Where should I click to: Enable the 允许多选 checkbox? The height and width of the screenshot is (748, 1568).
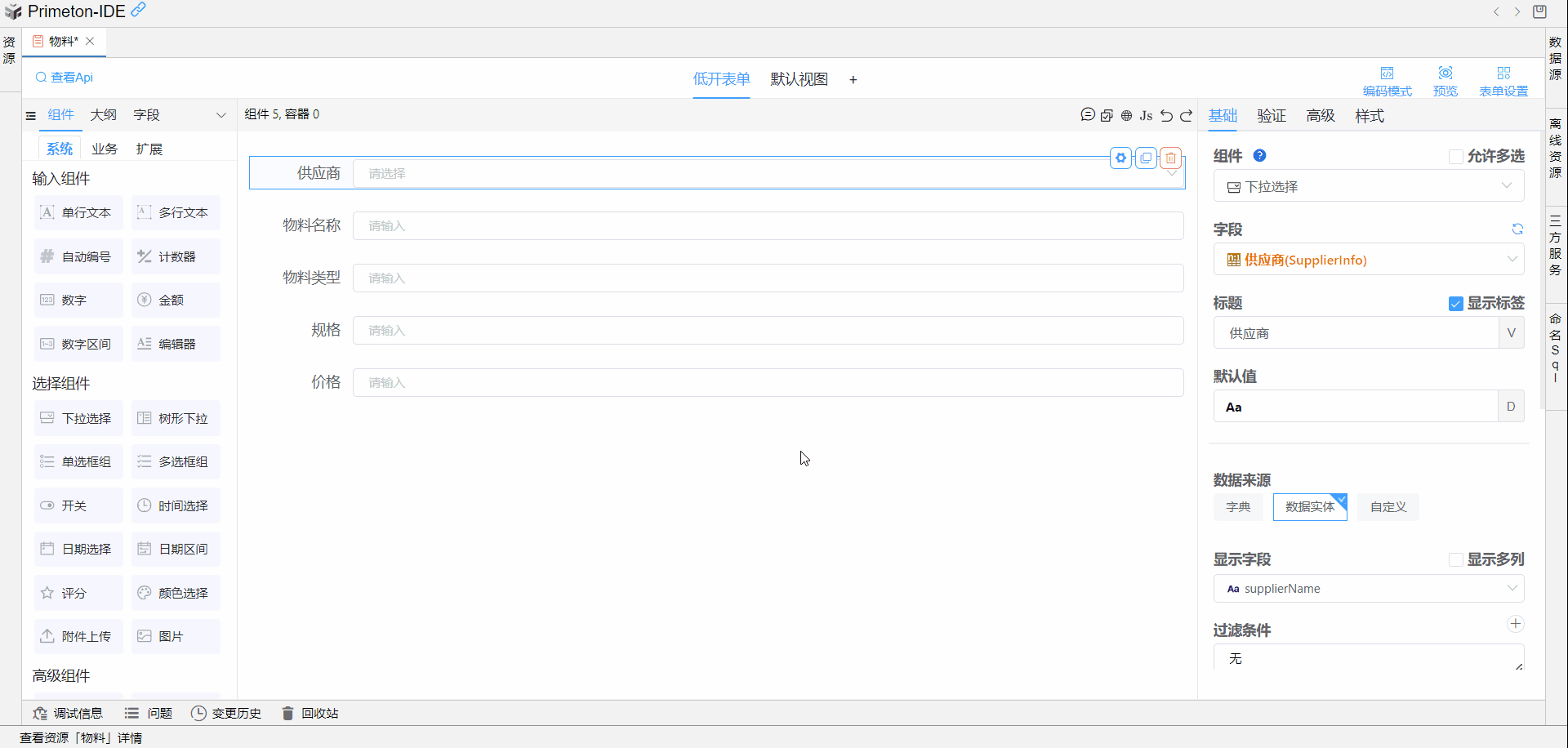tap(1455, 156)
